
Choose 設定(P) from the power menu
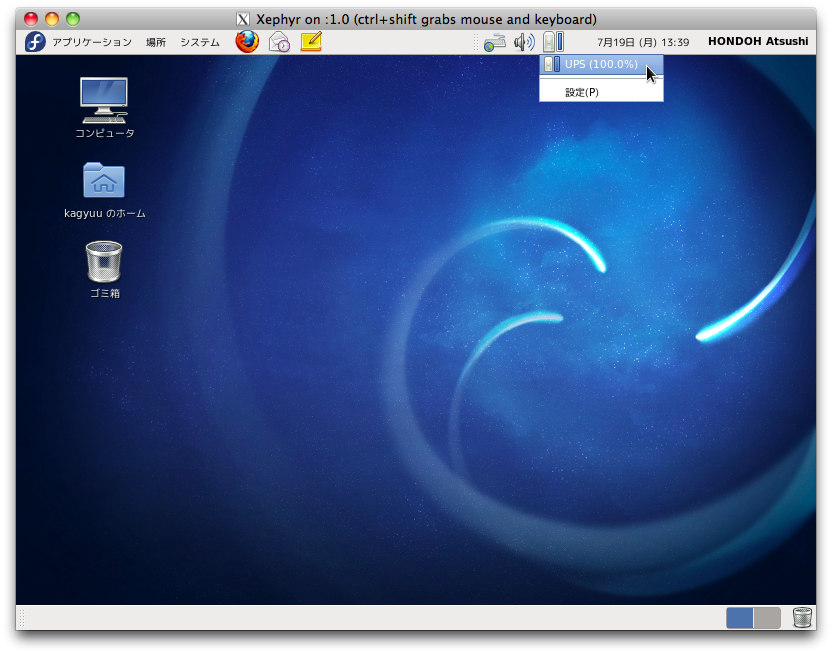pos(582,92)
